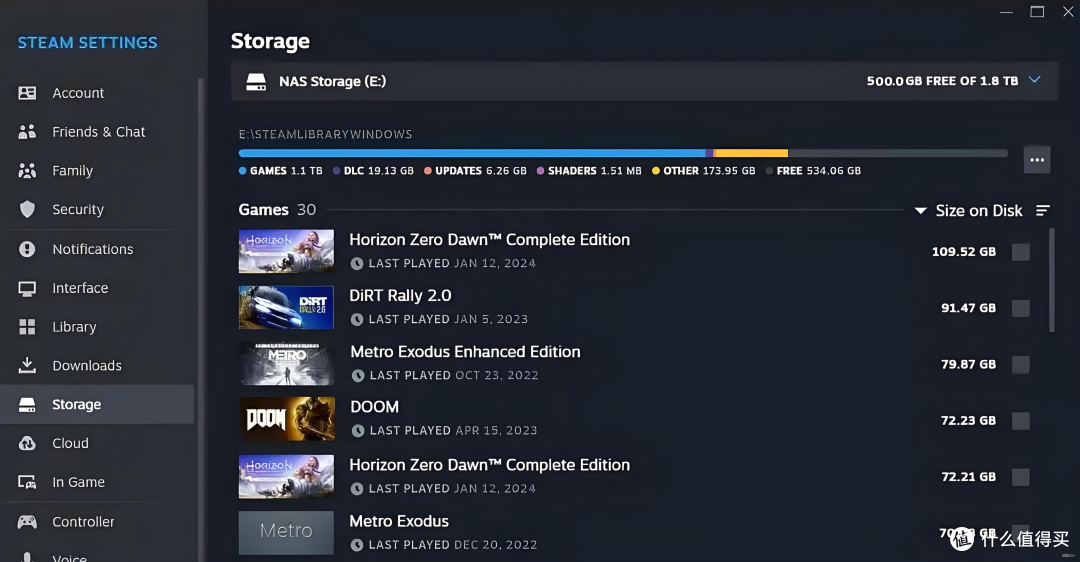Screen dimensions: 1080x562
Task: Click the Notifications alert icon
Action: tap(27, 249)
